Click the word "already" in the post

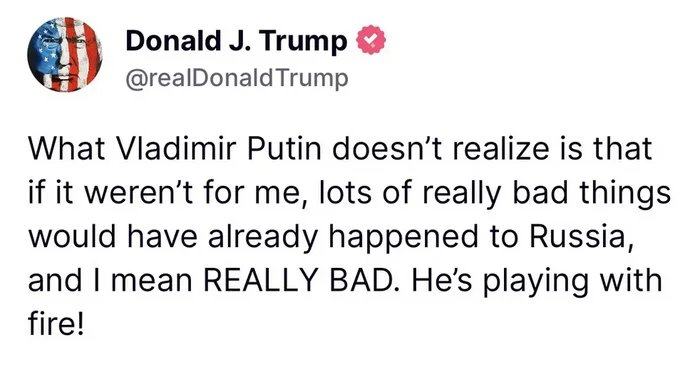tap(264, 239)
